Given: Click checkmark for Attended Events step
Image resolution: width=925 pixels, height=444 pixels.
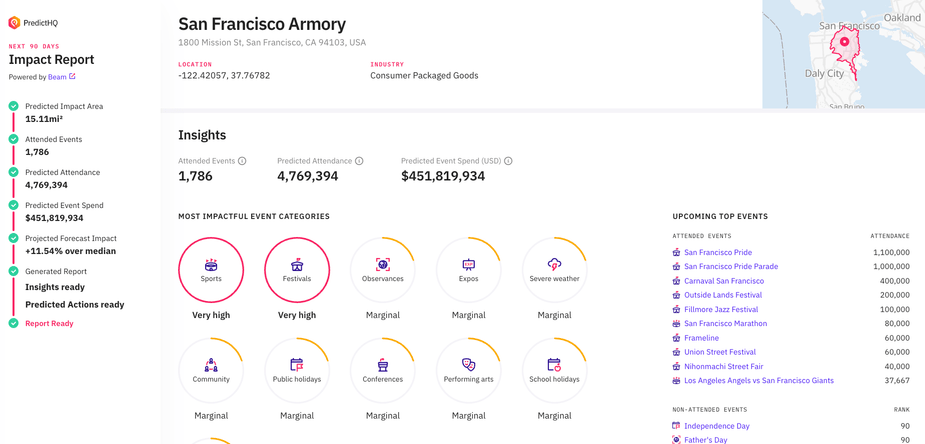Looking at the screenshot, I should 13,139.
